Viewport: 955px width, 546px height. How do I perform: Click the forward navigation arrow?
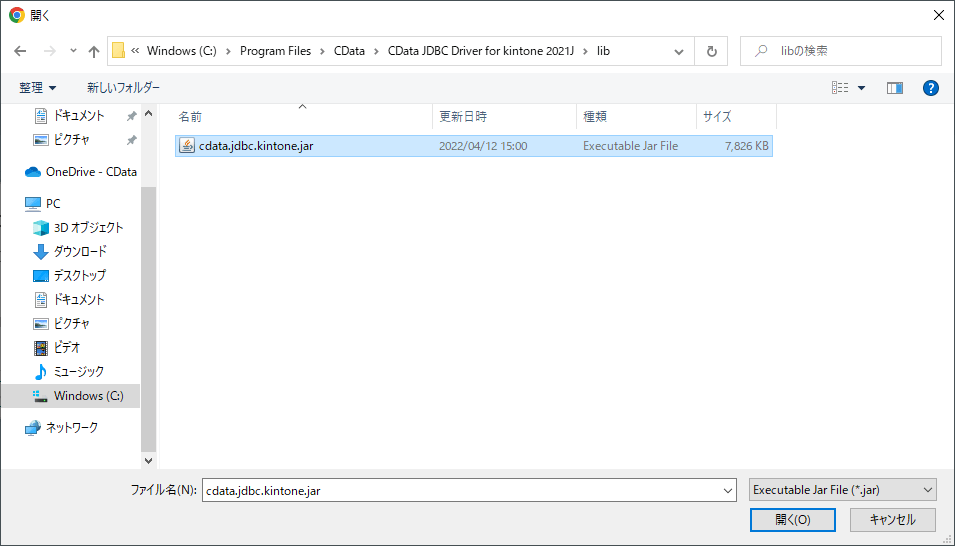click(50, 51)
